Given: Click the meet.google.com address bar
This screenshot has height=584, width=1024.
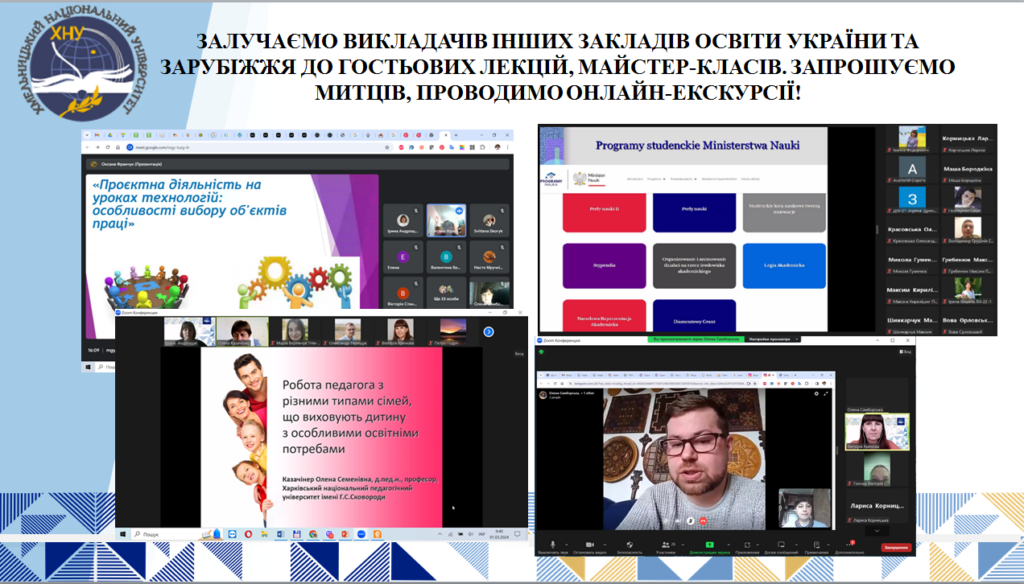Looking at the screenshot, I should tap(261, 148).
